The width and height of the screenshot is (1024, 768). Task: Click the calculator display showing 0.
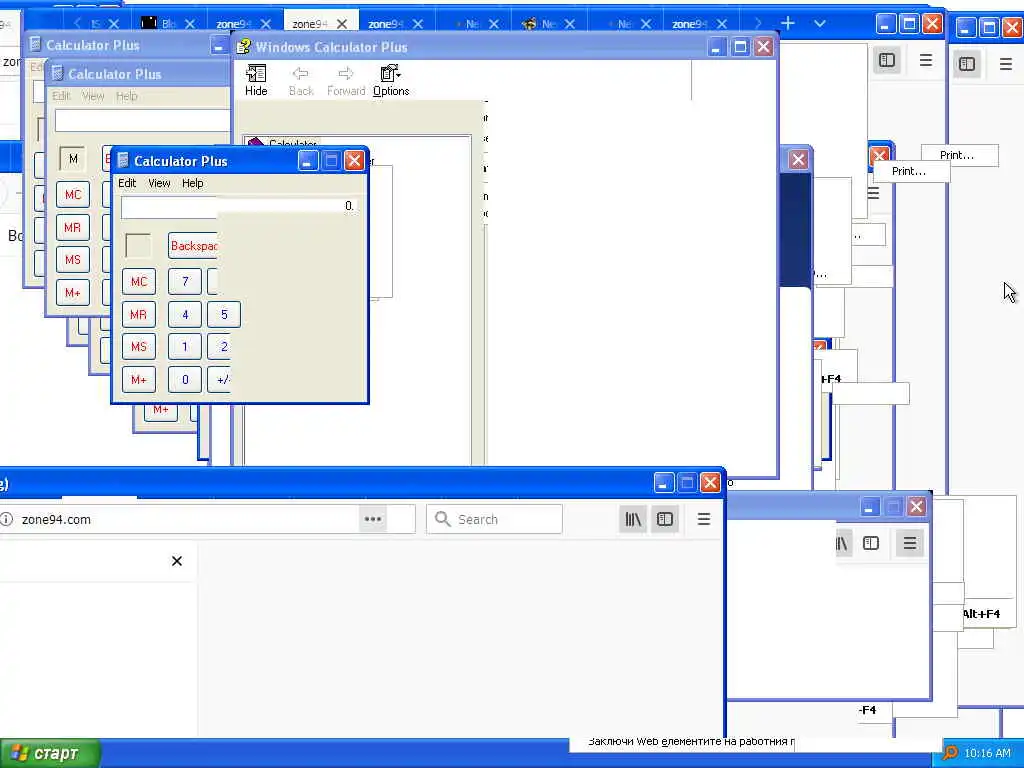[239, 206]
